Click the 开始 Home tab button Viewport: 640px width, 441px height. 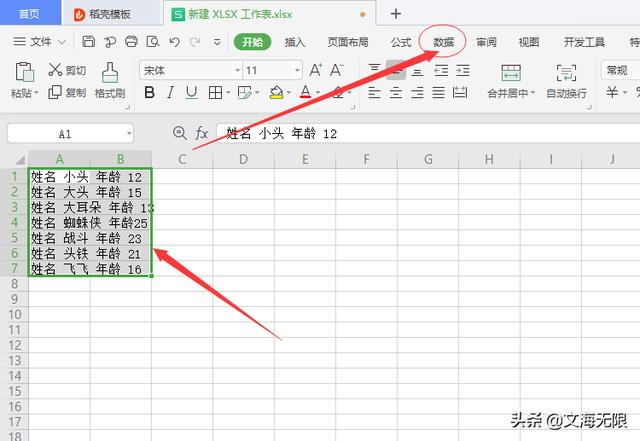(252, 42)
